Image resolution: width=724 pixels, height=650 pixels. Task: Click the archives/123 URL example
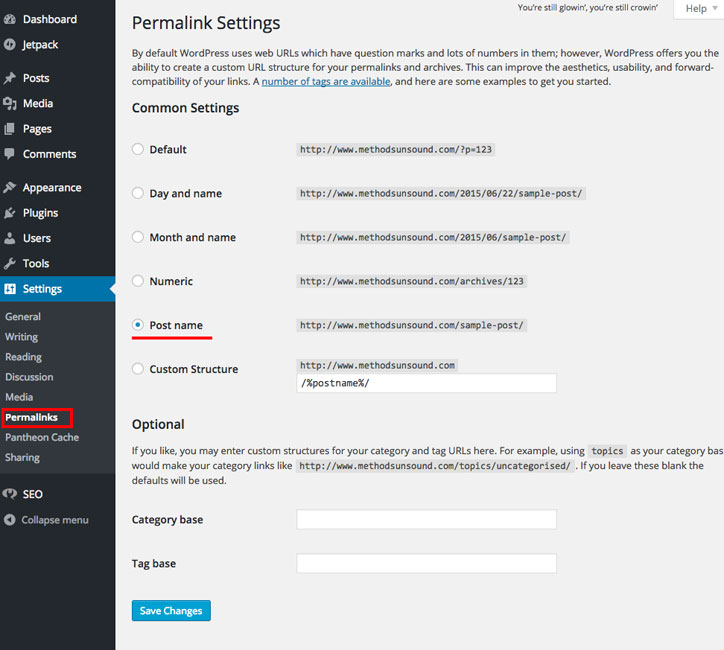(x=412, y=281)
